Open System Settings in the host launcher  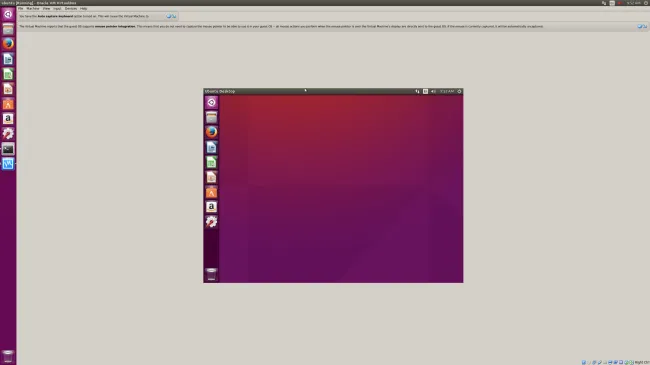point(8,134)
